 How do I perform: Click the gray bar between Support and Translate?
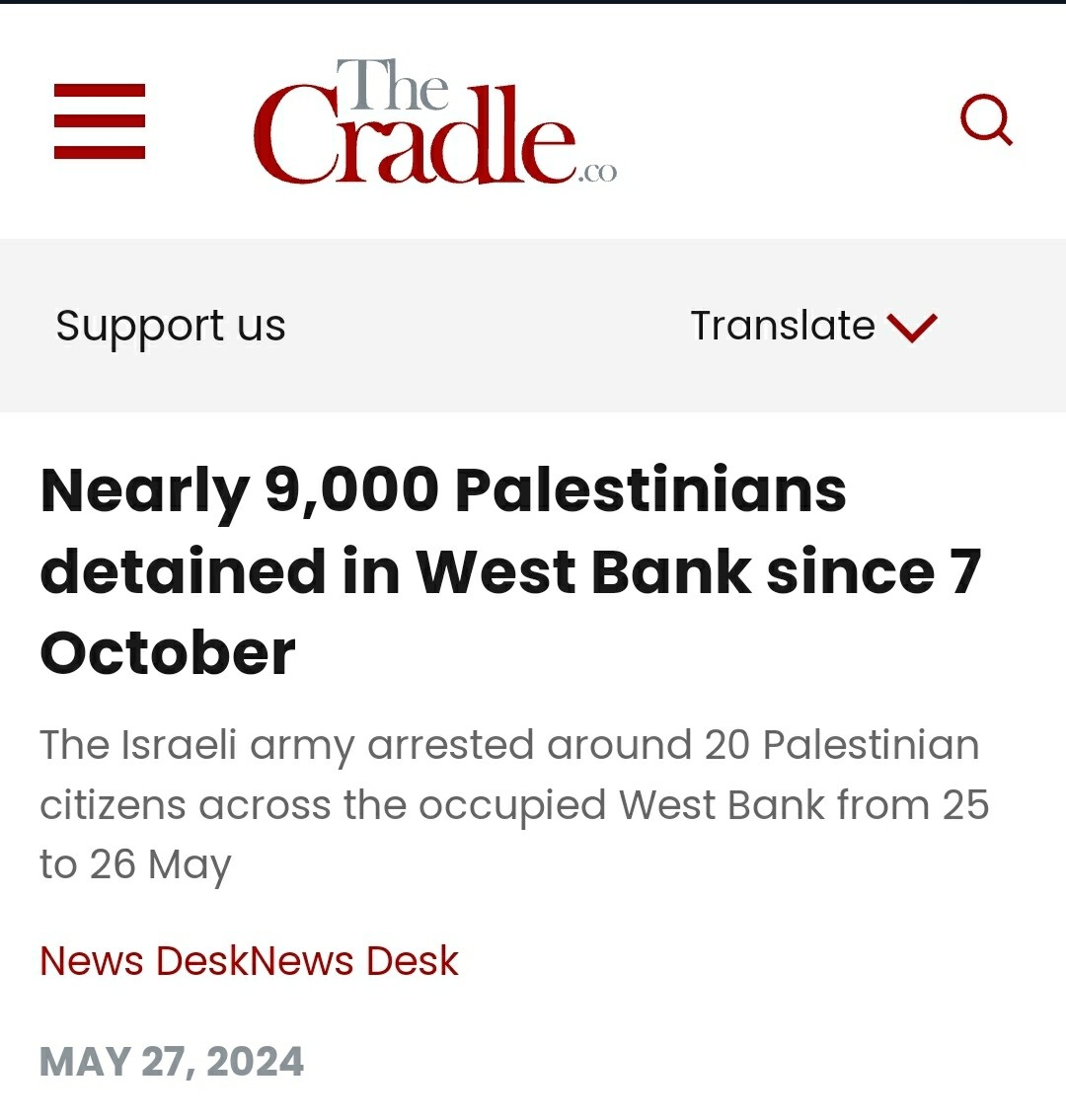pos(488,326)
